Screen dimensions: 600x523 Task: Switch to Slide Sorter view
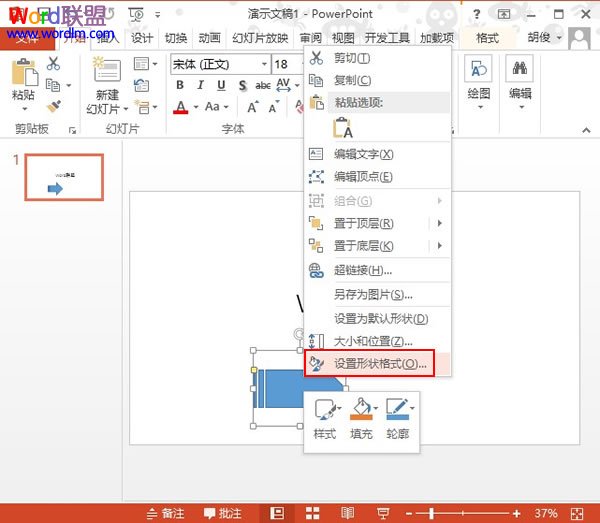pyautogui.click(x=312, y=513)
